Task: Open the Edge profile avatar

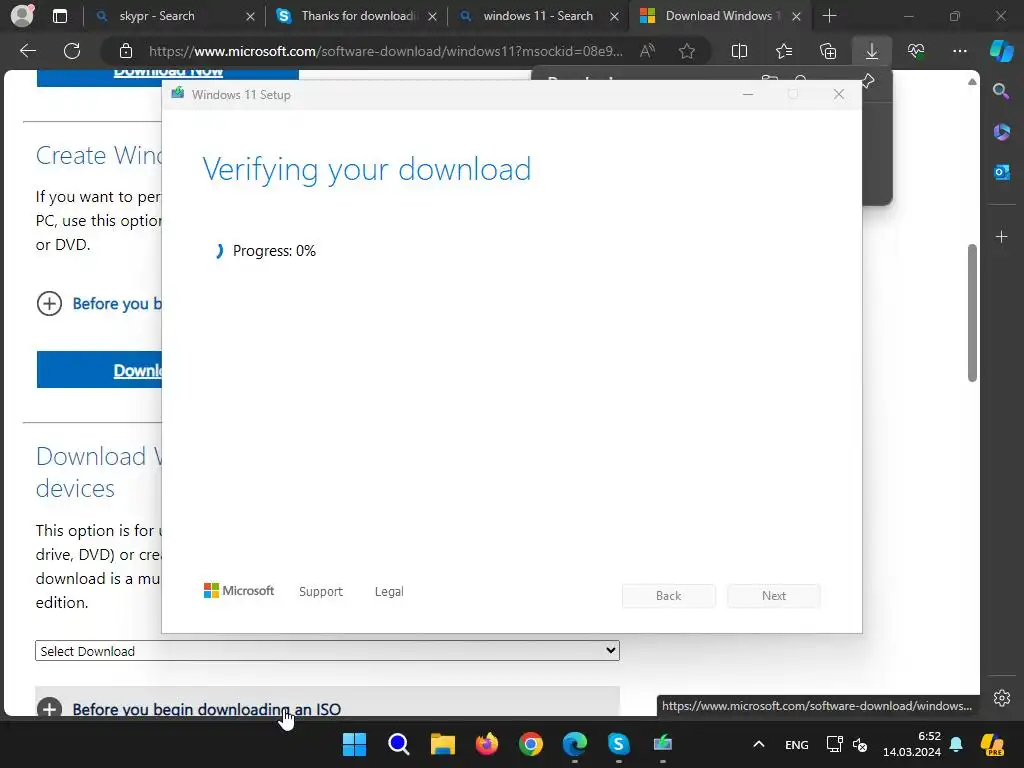Action: 22,15
